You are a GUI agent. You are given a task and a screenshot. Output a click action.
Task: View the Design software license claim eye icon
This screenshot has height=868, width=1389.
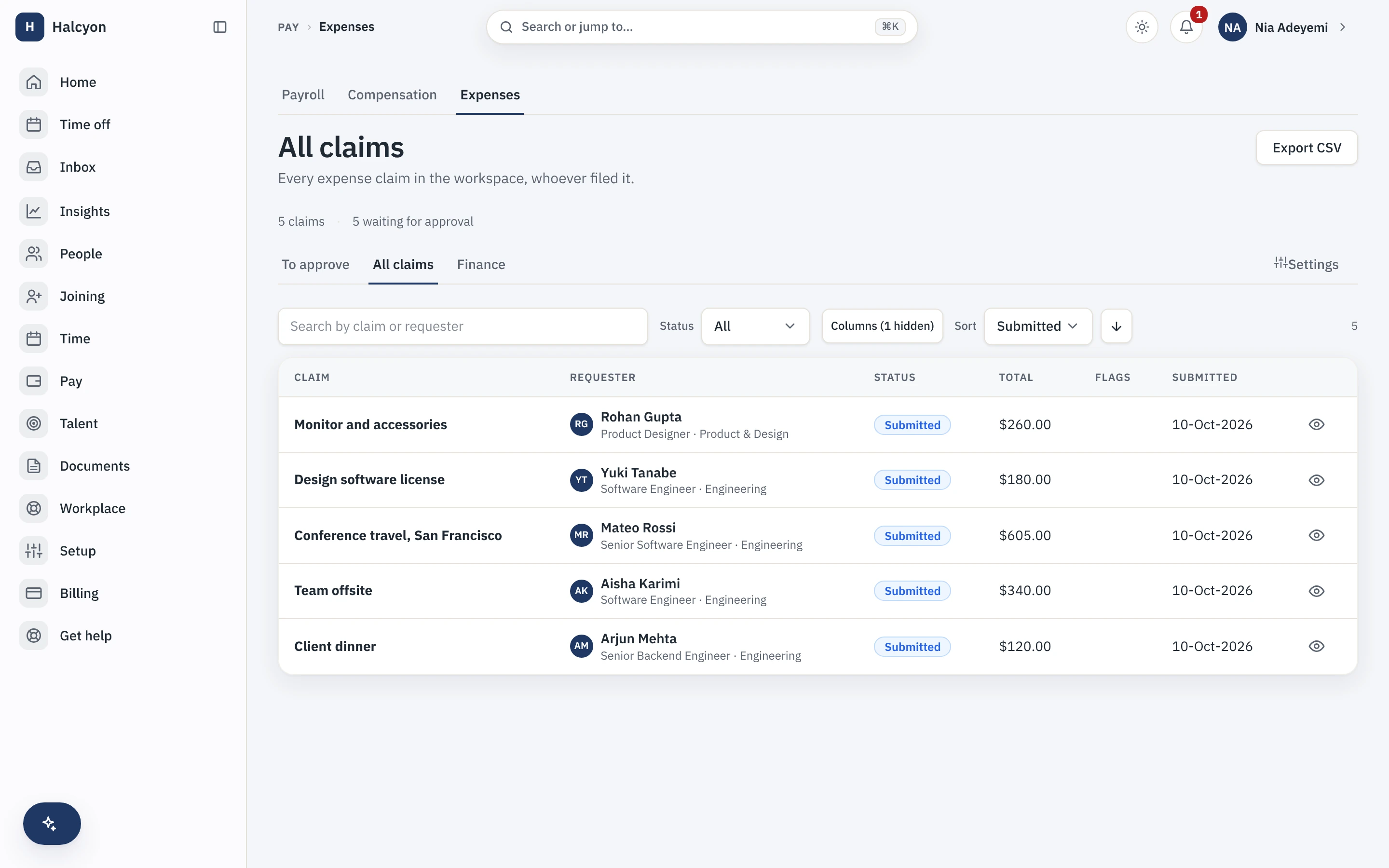(1317, 480)
